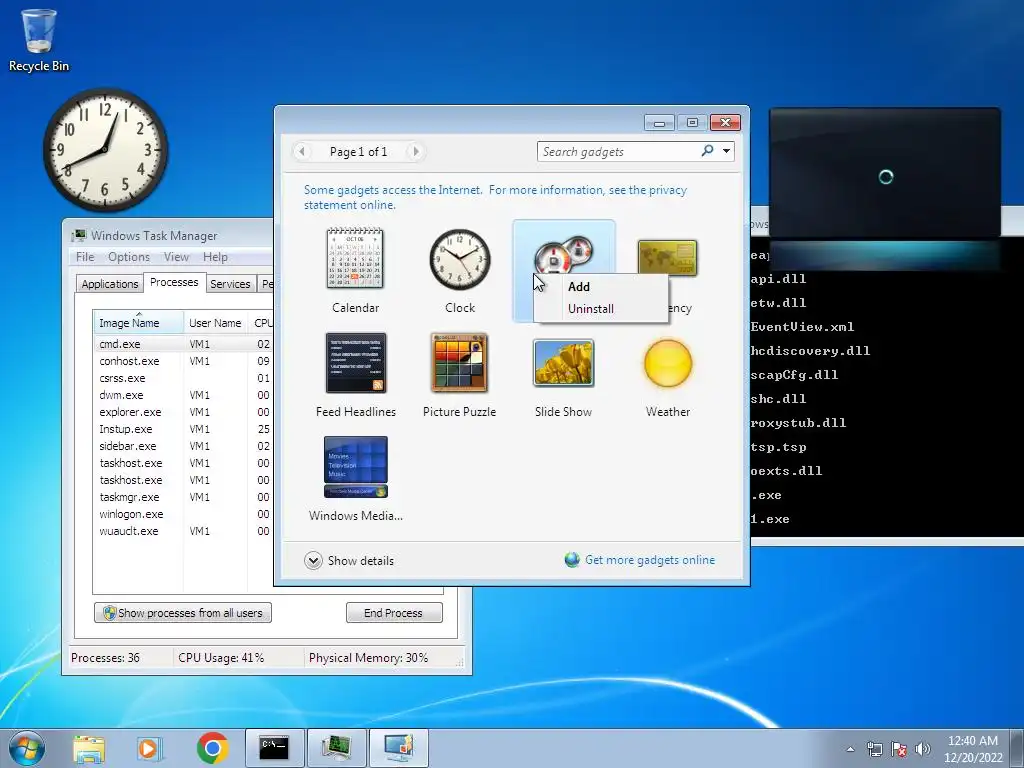
Task: Sort processes by User Name column
Action: click(x=215, y=323)
